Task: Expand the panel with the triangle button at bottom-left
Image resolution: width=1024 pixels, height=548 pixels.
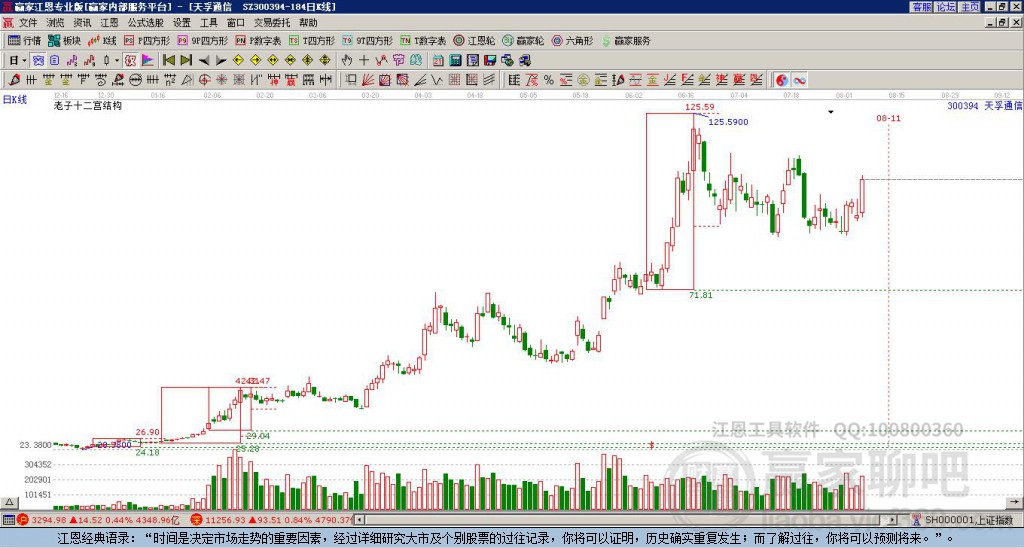Action: click(x=9, y=502)
